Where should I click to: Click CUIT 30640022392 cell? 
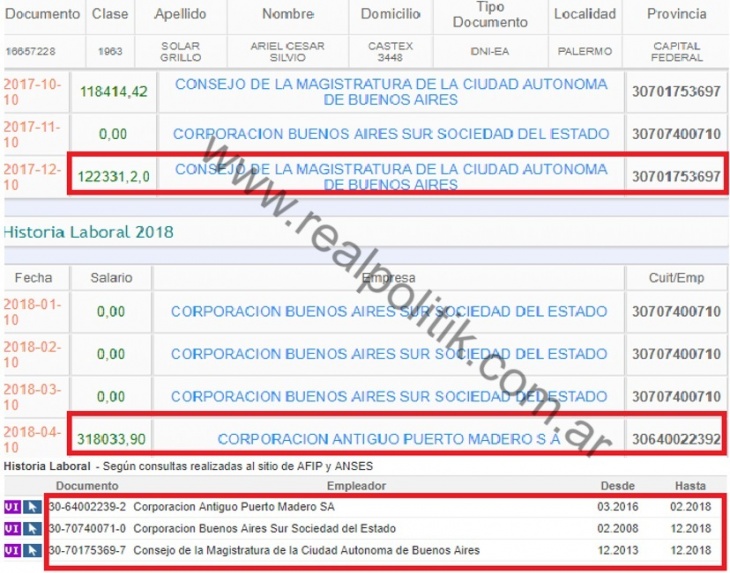point(676,439)
